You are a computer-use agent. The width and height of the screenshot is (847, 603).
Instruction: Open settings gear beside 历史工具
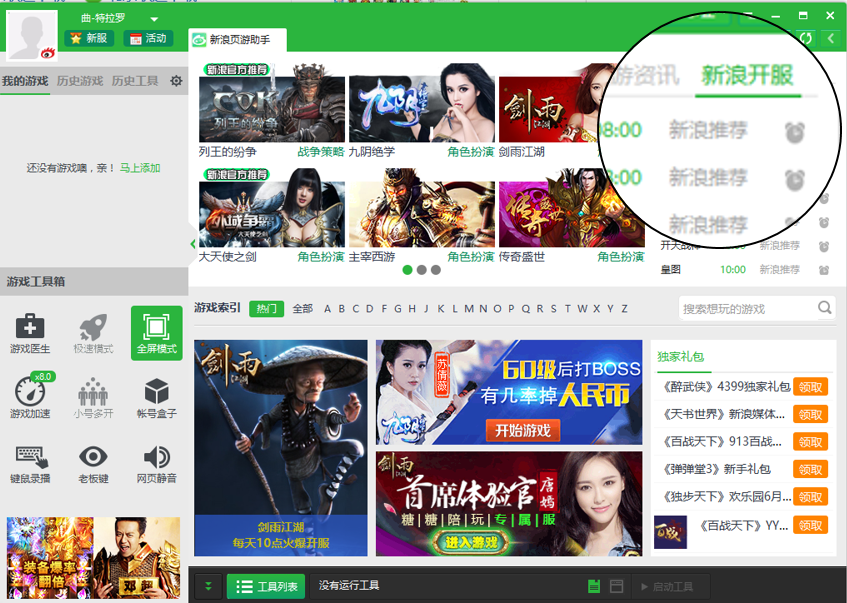(176, 81)
